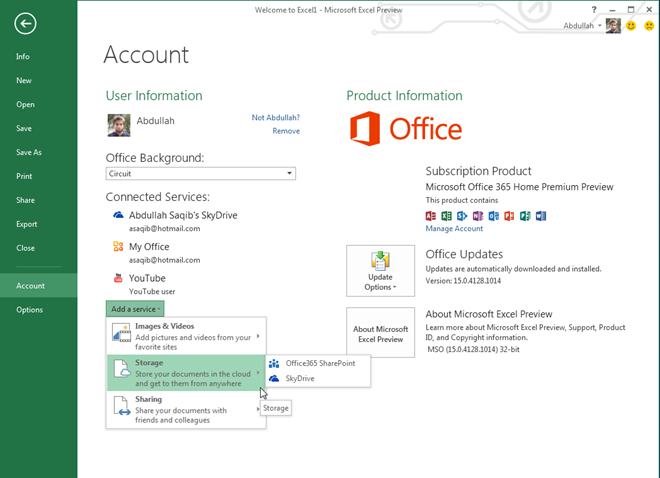660x478 pixels.
Task: Send a smile with the happy face icon
Action: (x=631, y=26)
